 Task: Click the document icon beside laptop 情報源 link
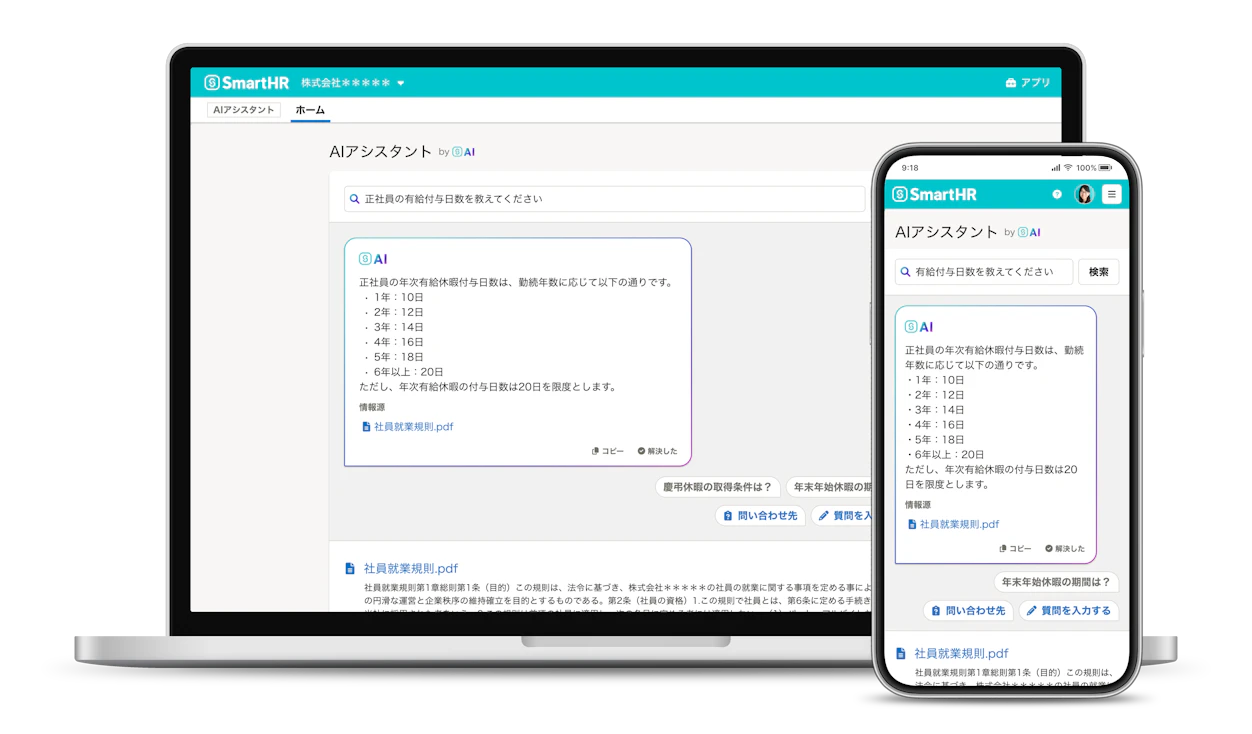(x=366, y=426)
